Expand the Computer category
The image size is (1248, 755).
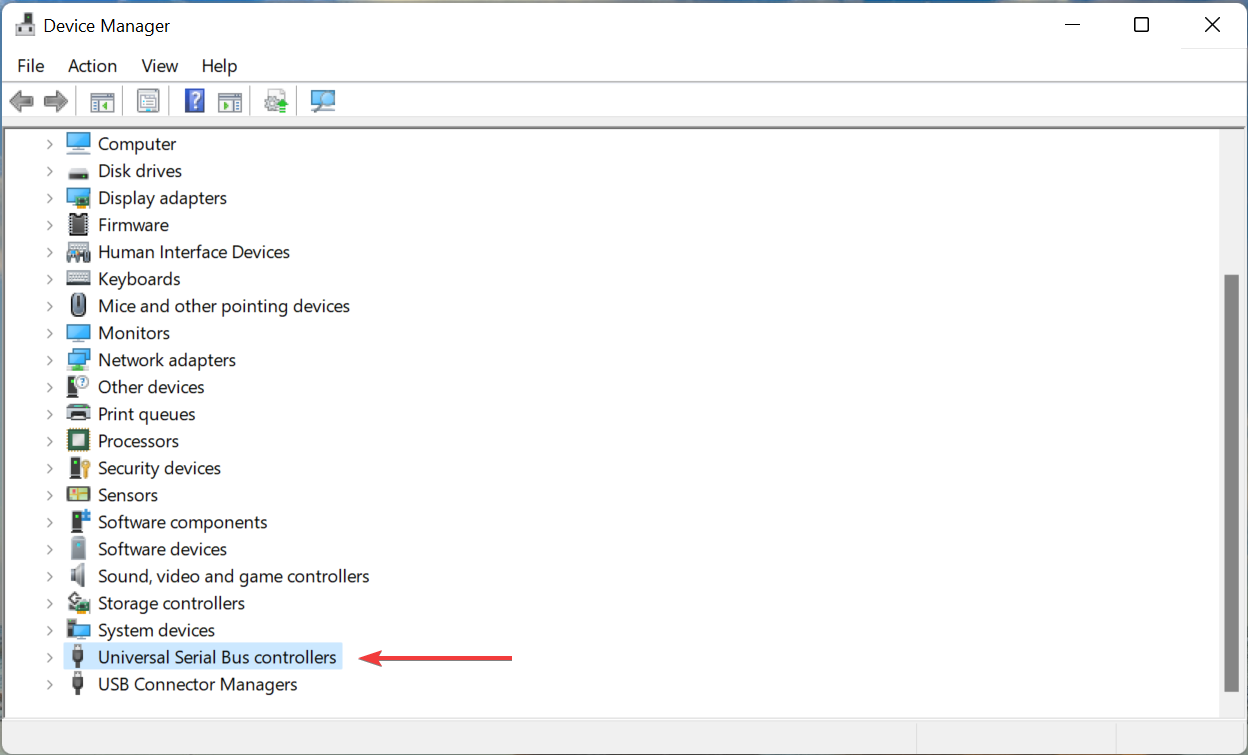pyautogui.click(x=49, y=144)
